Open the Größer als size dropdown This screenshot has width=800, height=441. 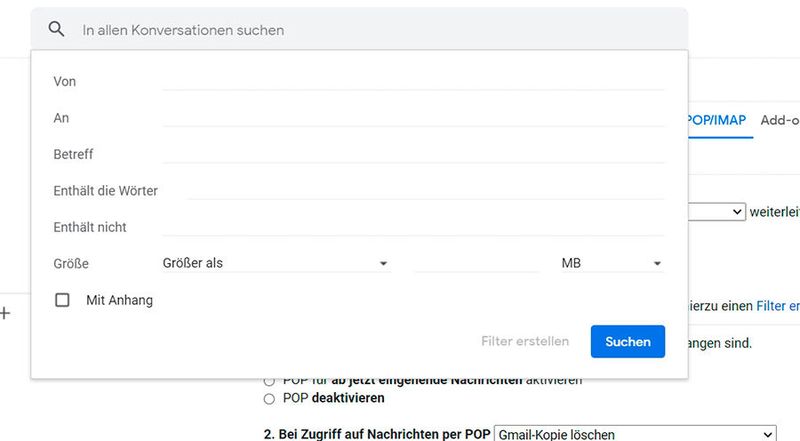[275, 263]
